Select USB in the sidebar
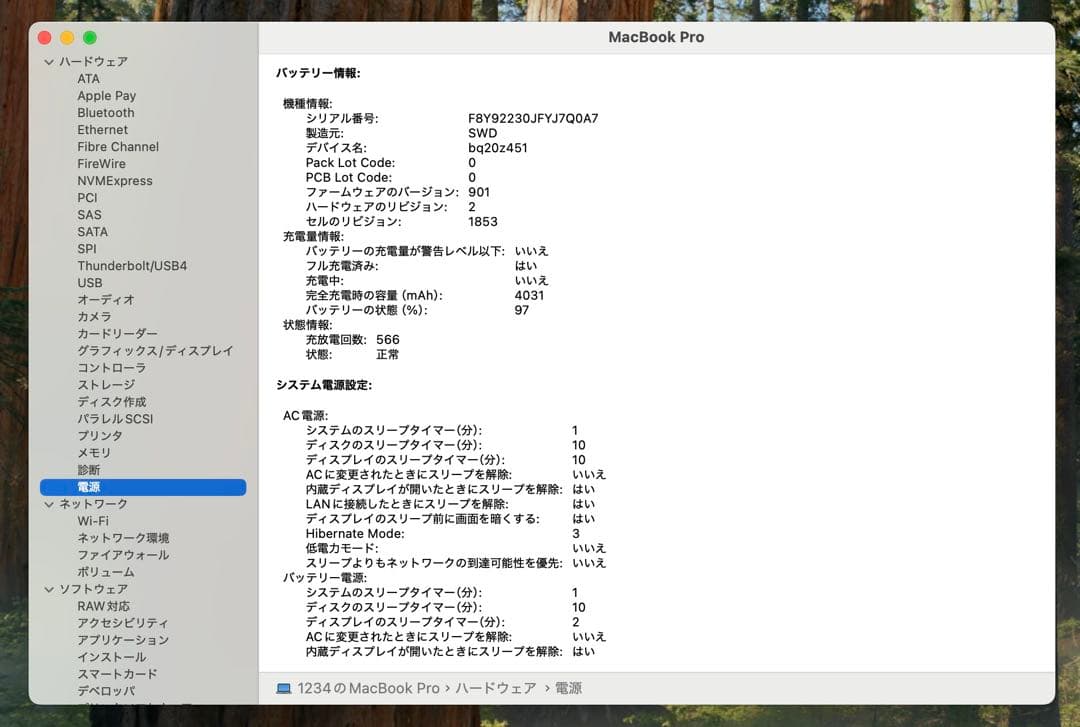This screenshot has height=727, width=1080. tap(89, 282)
